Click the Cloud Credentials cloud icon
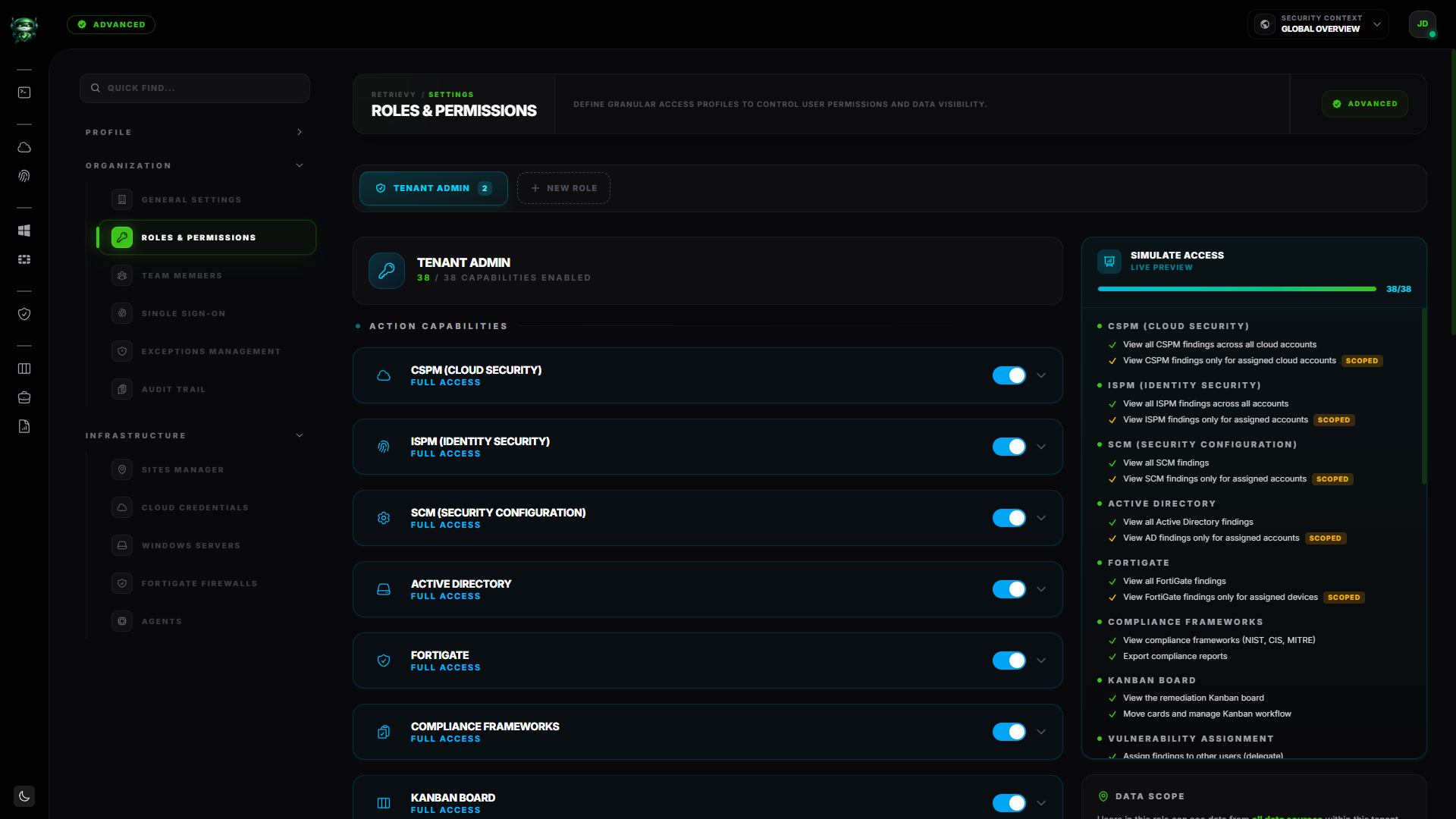1456x819 pixels. click(x=122, y=507)
